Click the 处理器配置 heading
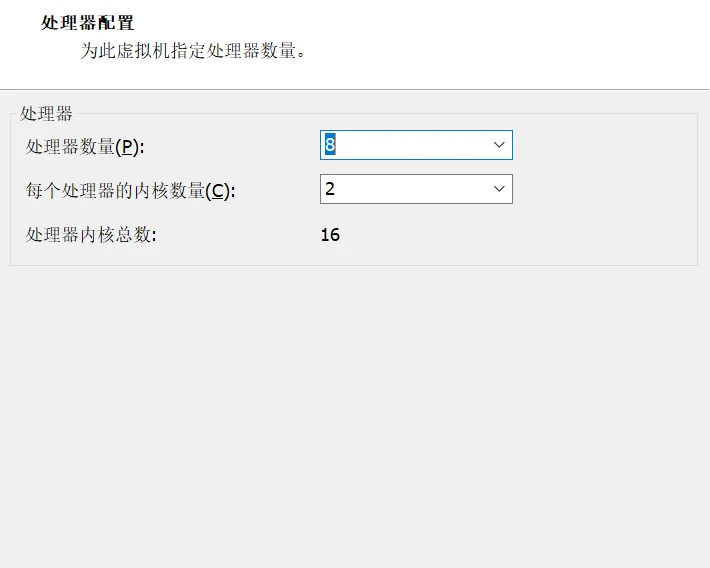The width and height of the screenshot is (710, 568). tap(88, 22)
